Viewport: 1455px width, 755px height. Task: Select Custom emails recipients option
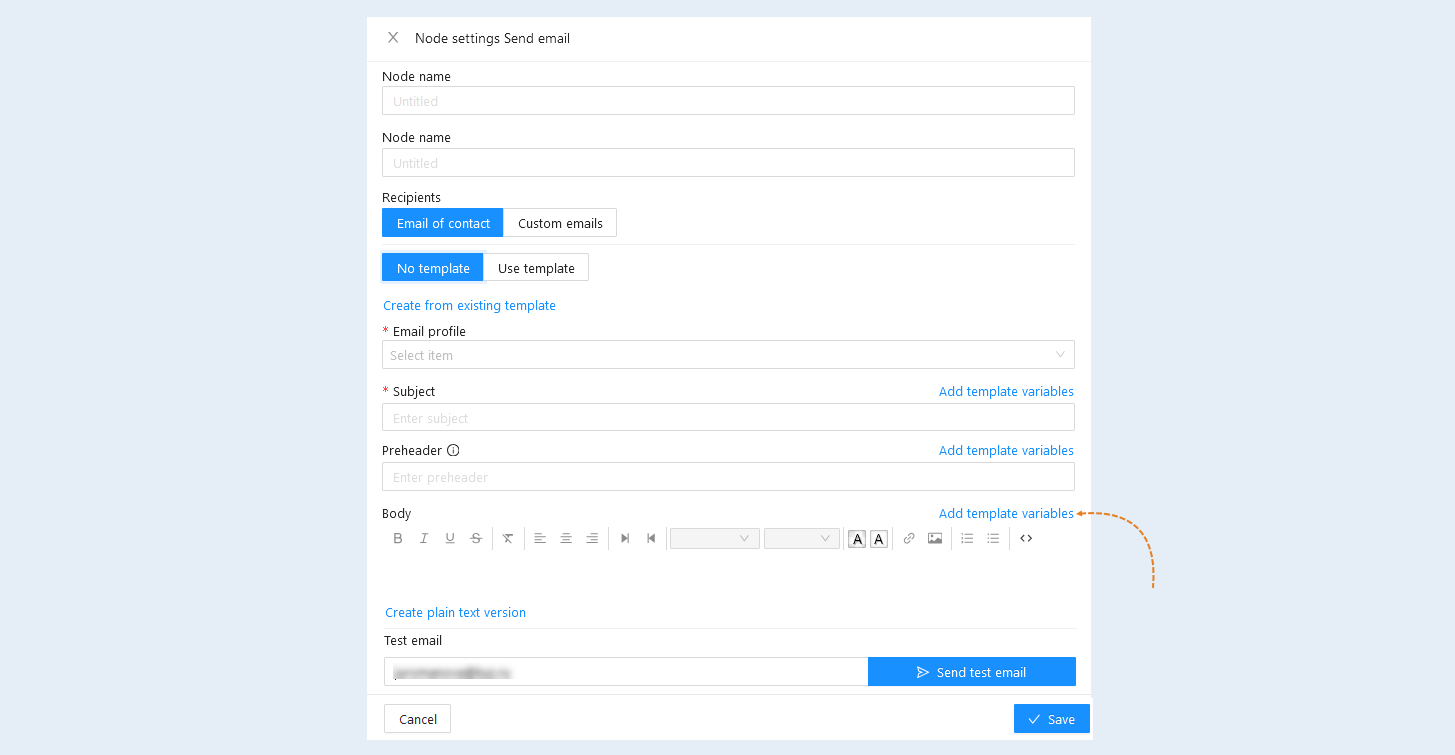(560, 223)
